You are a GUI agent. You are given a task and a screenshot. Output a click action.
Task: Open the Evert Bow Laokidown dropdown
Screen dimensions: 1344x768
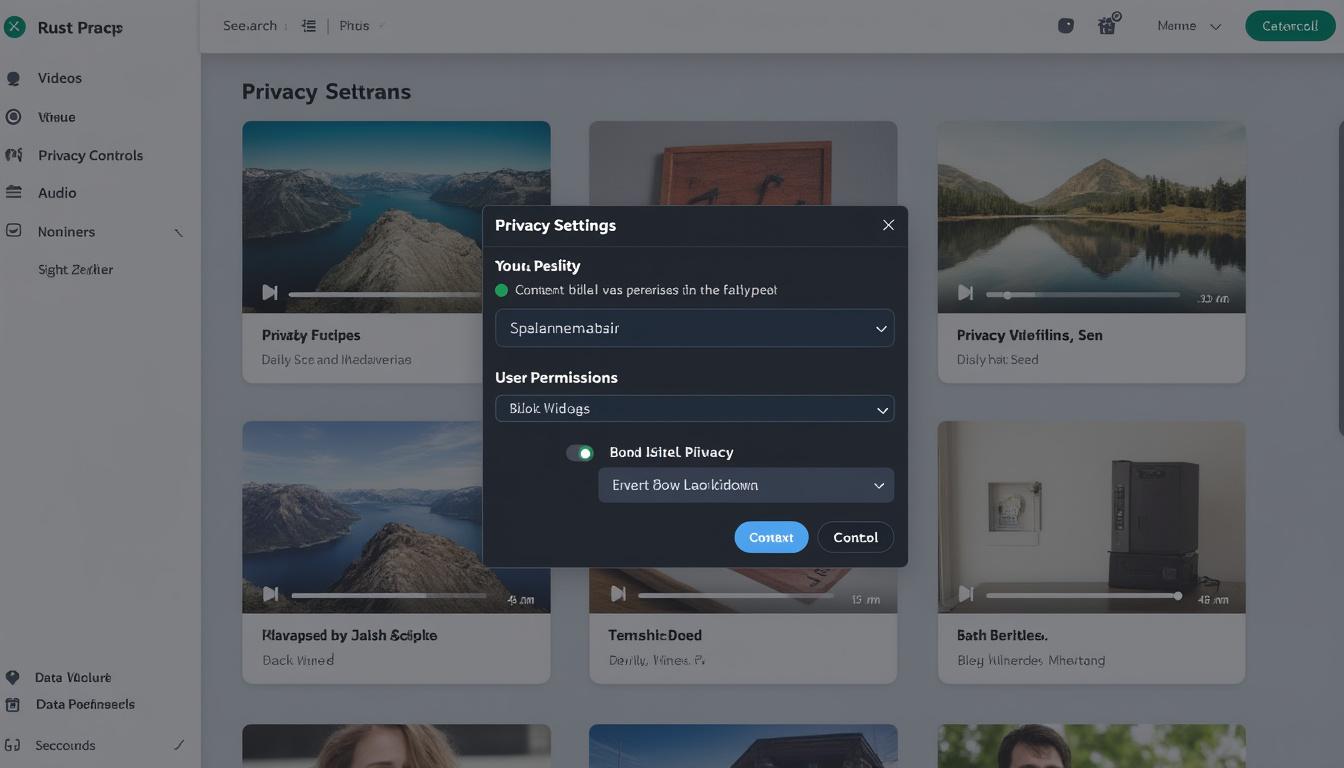pos(745,485)
